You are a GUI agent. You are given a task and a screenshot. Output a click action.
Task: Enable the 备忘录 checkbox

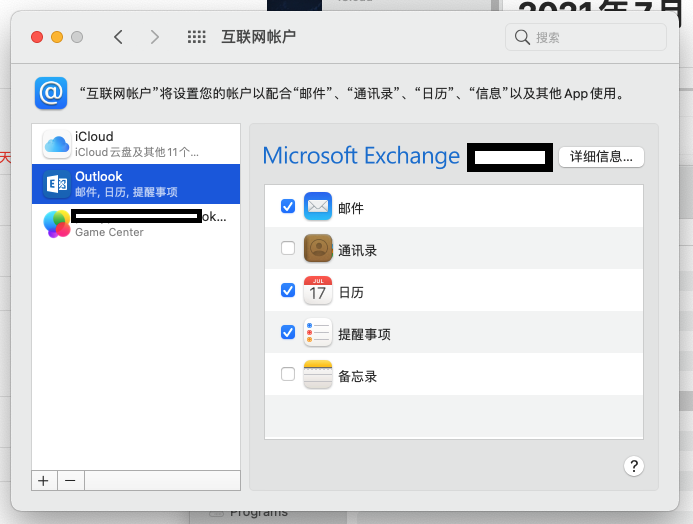coord(288,374)
